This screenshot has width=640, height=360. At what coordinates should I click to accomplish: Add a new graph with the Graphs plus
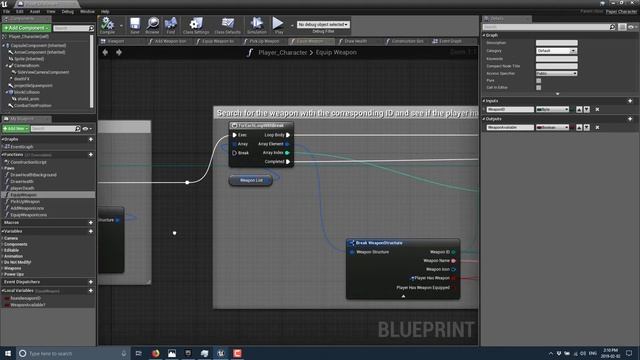pos(91,139)
